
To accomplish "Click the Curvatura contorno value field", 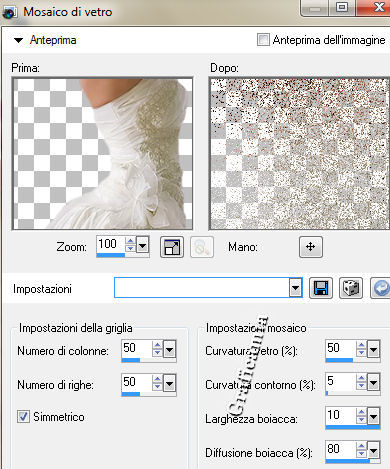I will tap(341, 382).
